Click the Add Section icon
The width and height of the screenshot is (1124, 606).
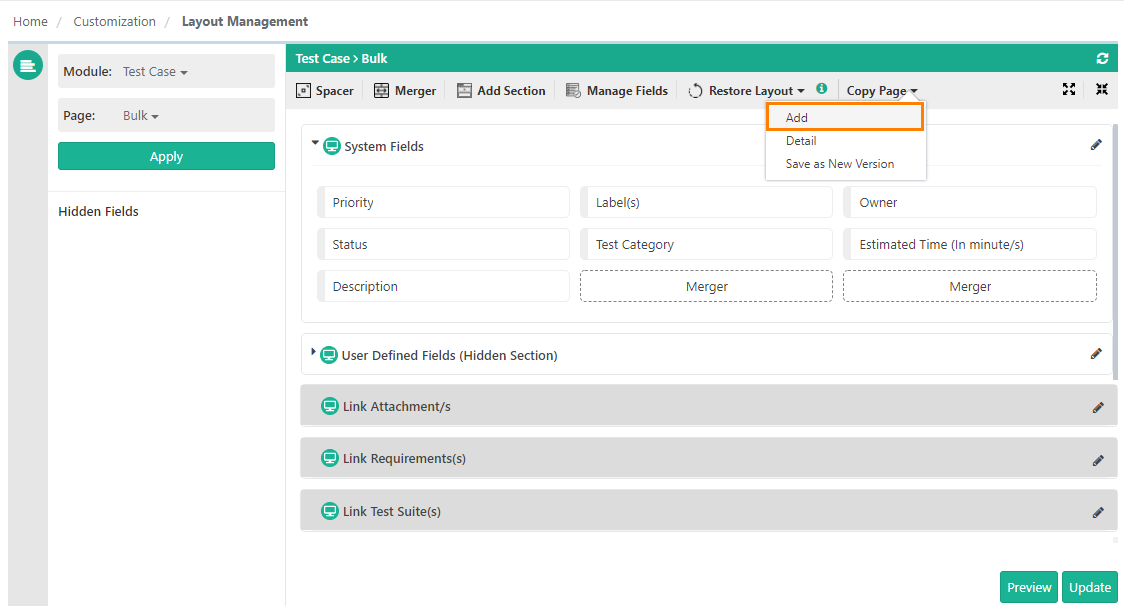tap(463, 90)
